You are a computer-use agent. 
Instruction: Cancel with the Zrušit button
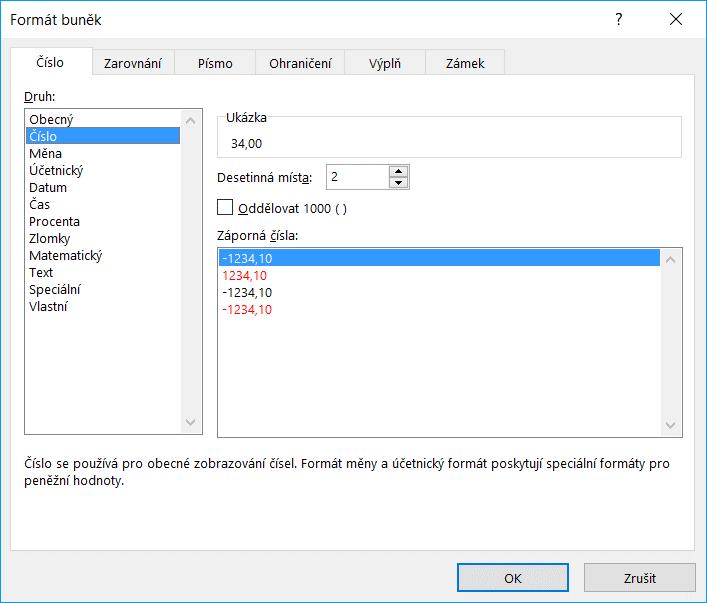pos(639,578)
